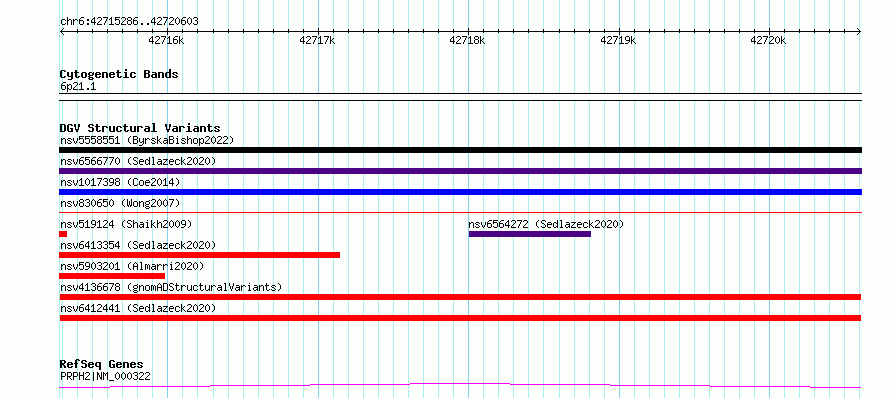Screen dimensions: 890x398
Task: Click the chr6:42715286..42720603 coordinate label
Action: click(129, 22)
